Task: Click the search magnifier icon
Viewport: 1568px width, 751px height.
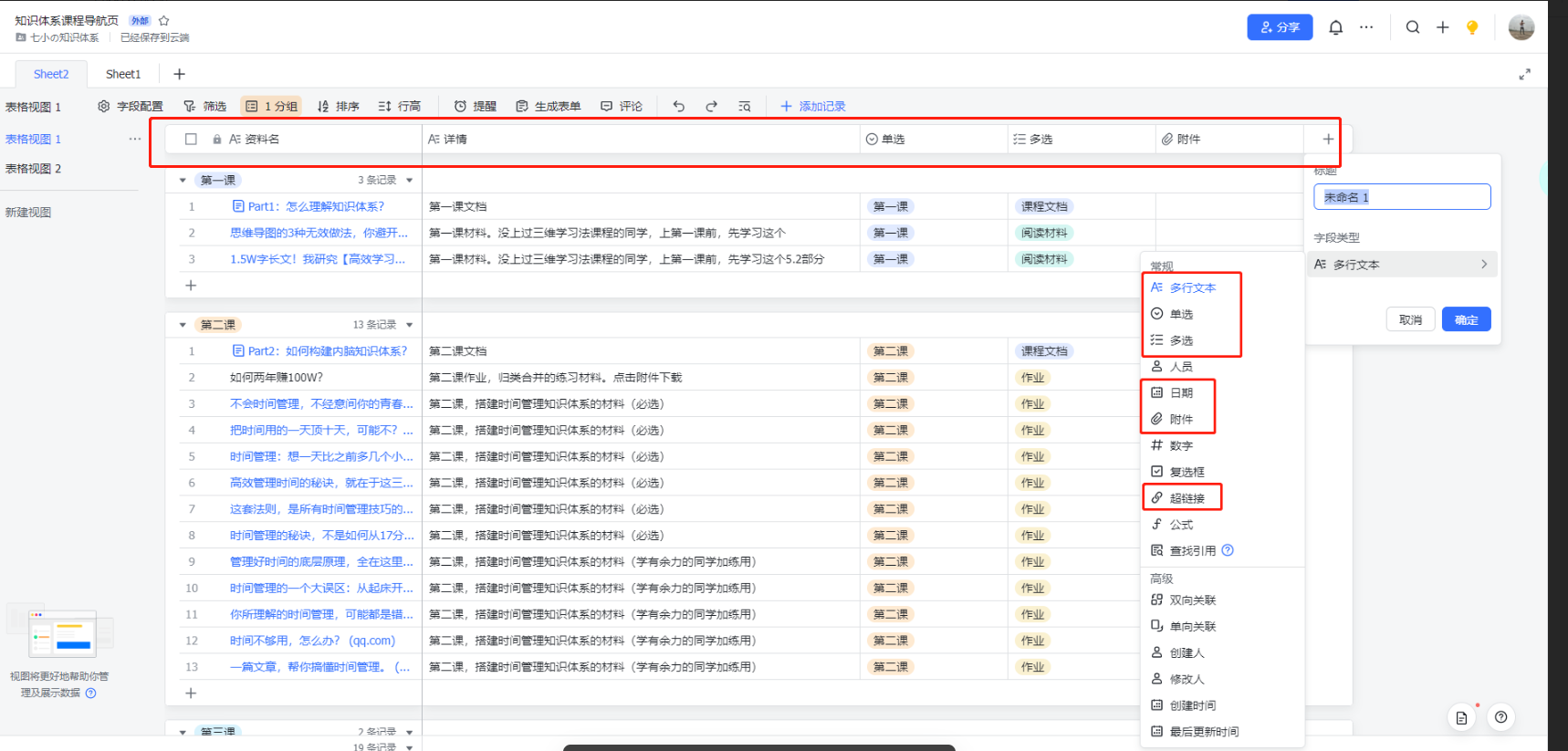Action: pyautogui.click(x=1413, y=27)
